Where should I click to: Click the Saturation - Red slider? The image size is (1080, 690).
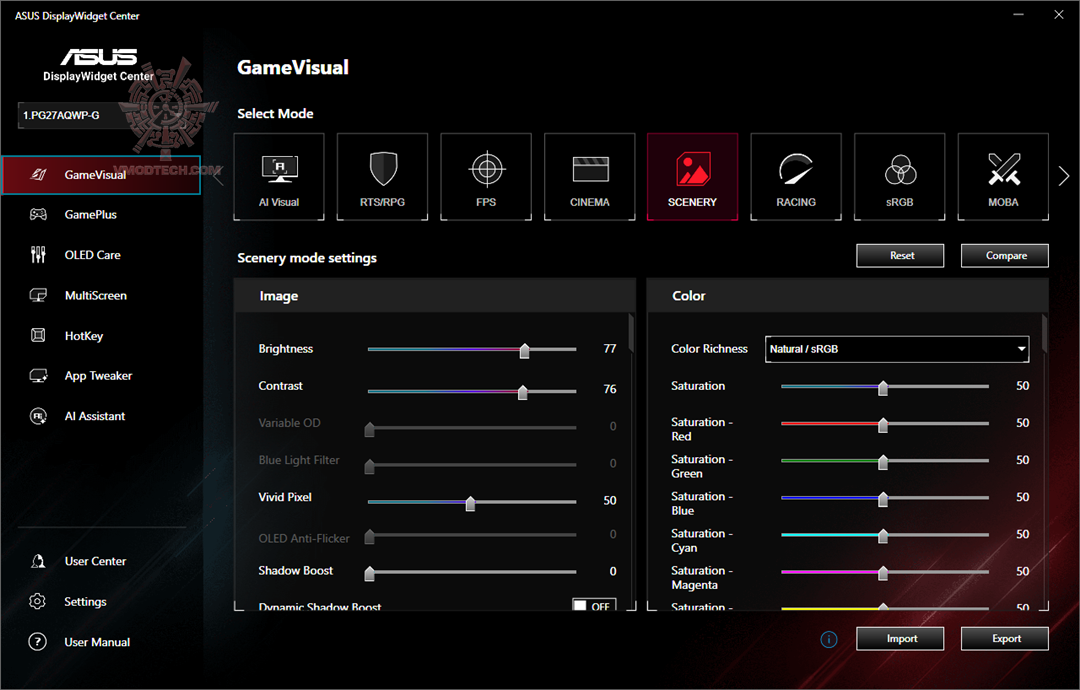point(885,424)
